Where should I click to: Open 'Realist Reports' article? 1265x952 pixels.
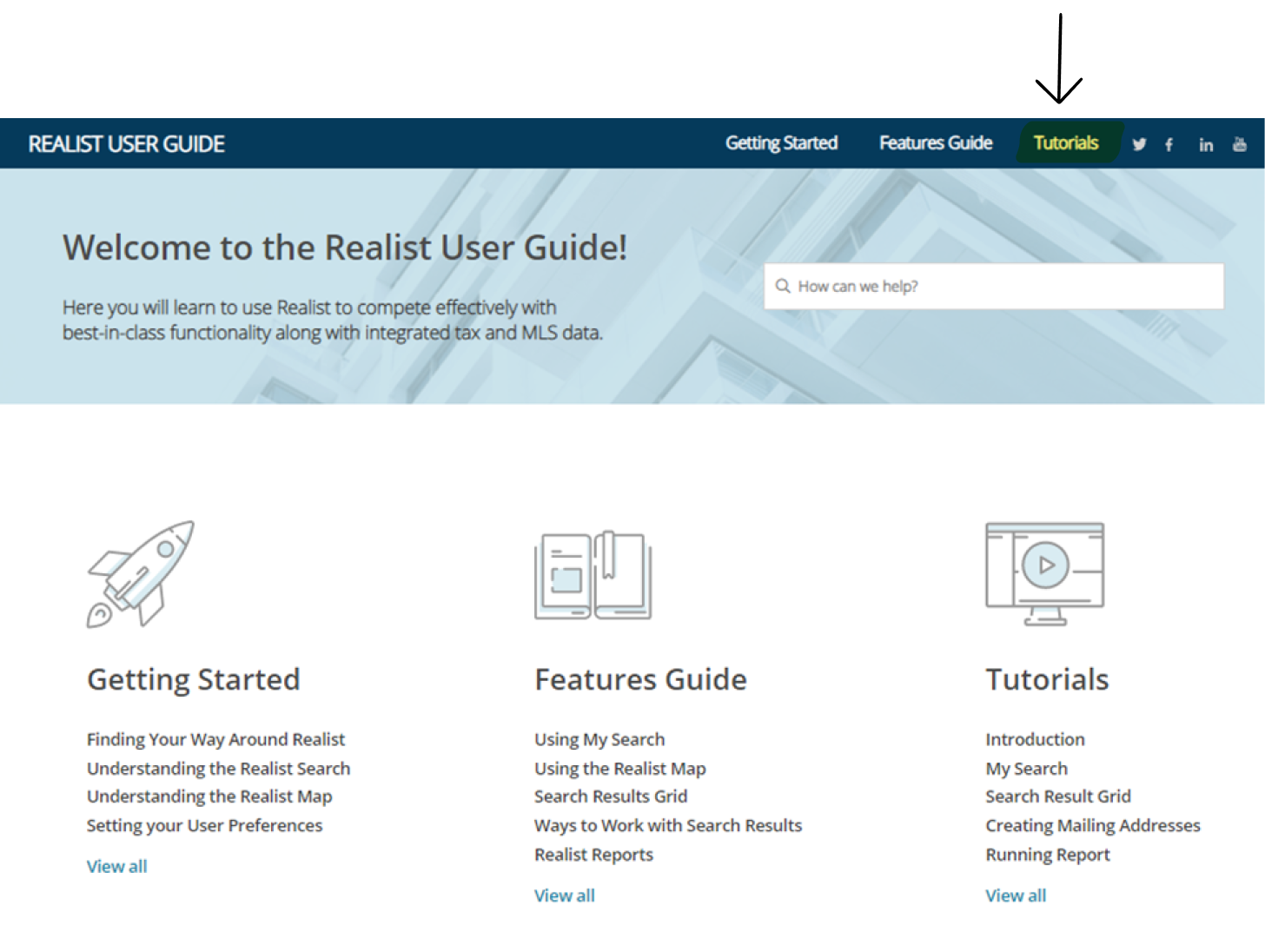(593, 855)
